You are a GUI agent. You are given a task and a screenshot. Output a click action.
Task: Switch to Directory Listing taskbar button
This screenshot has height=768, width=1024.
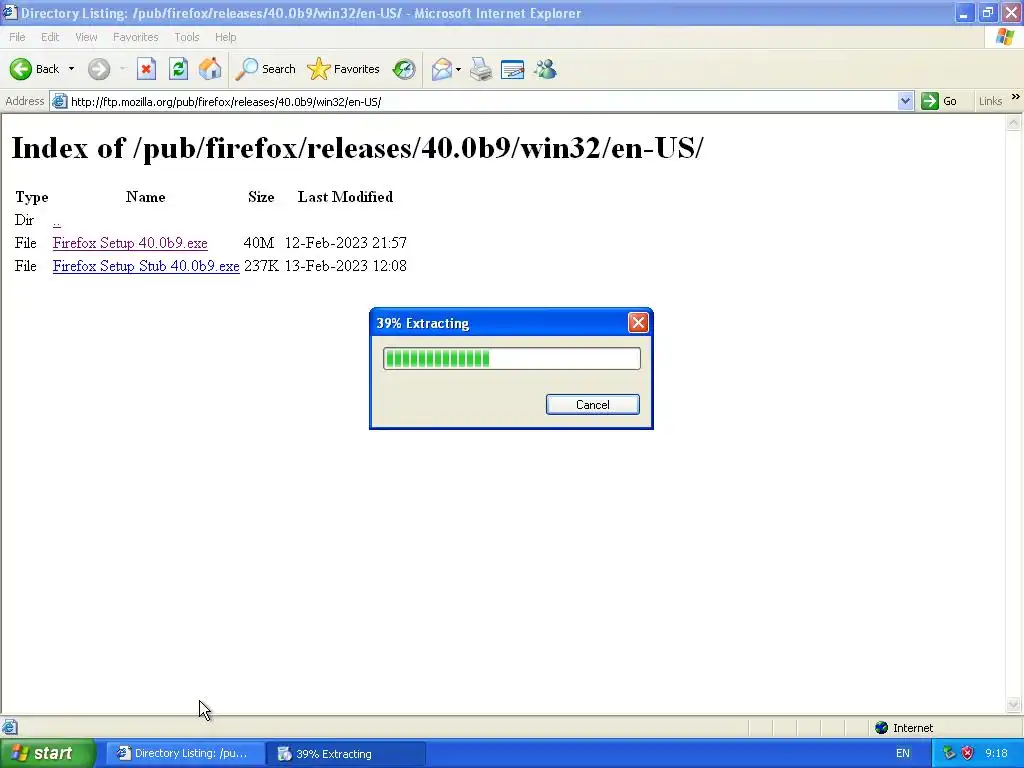[185, 754]
